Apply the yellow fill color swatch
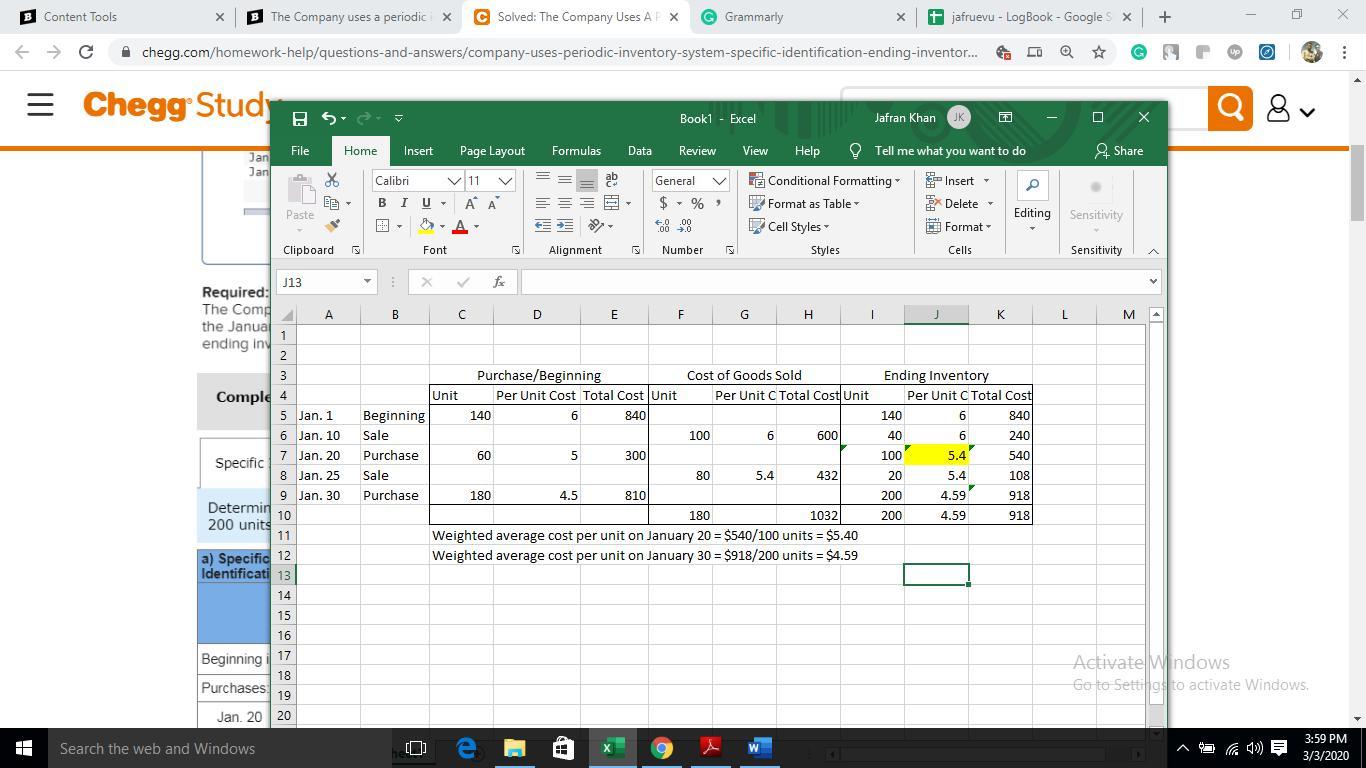The height and width of the screenshot is (768, 1366). [427, 227]
